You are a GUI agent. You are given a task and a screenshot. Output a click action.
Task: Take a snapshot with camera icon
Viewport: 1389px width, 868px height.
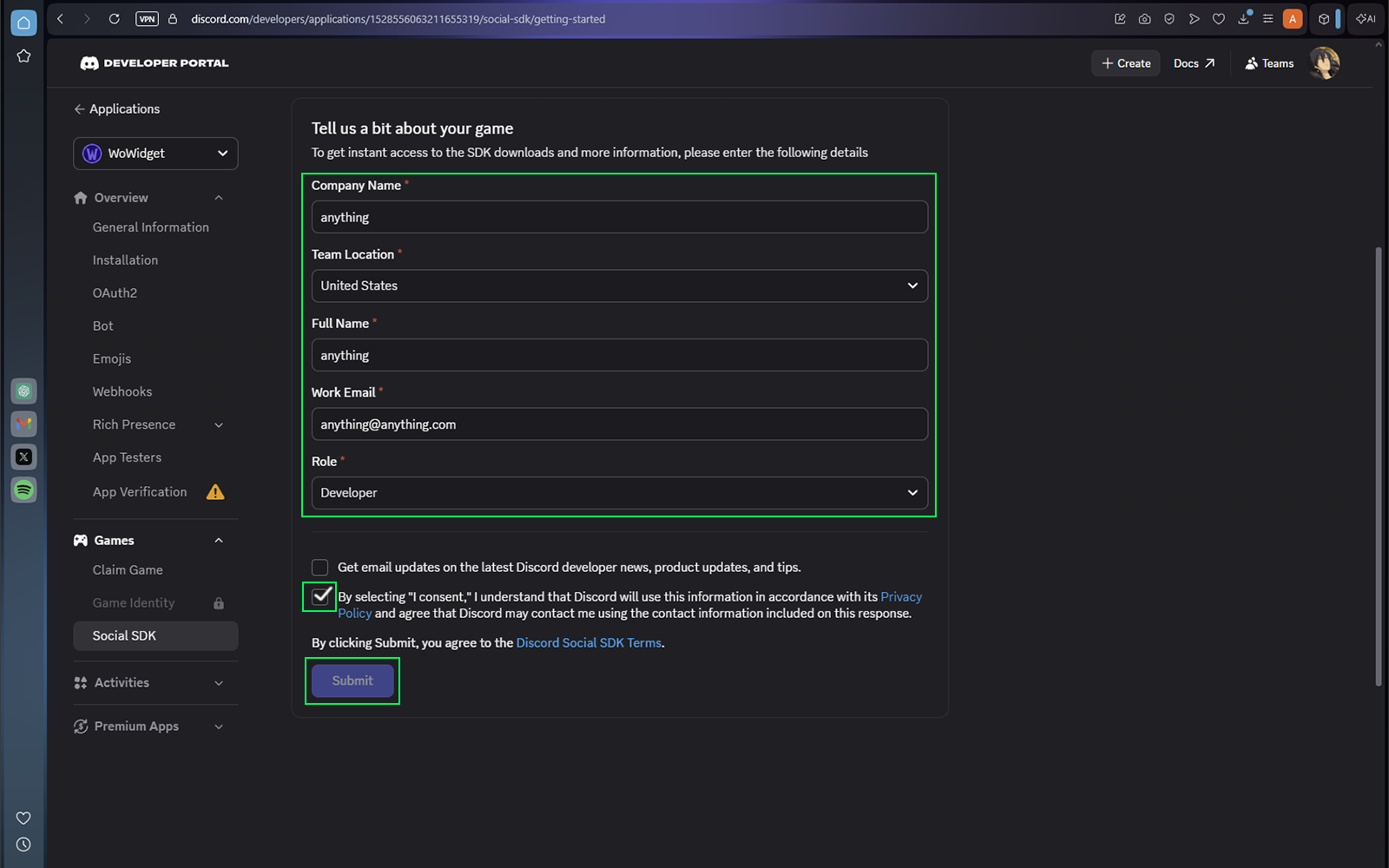pos(1144,18)
